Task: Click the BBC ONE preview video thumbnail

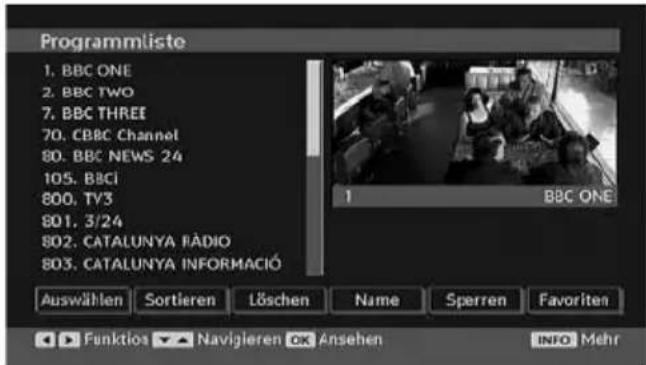Action: [475, 123]
